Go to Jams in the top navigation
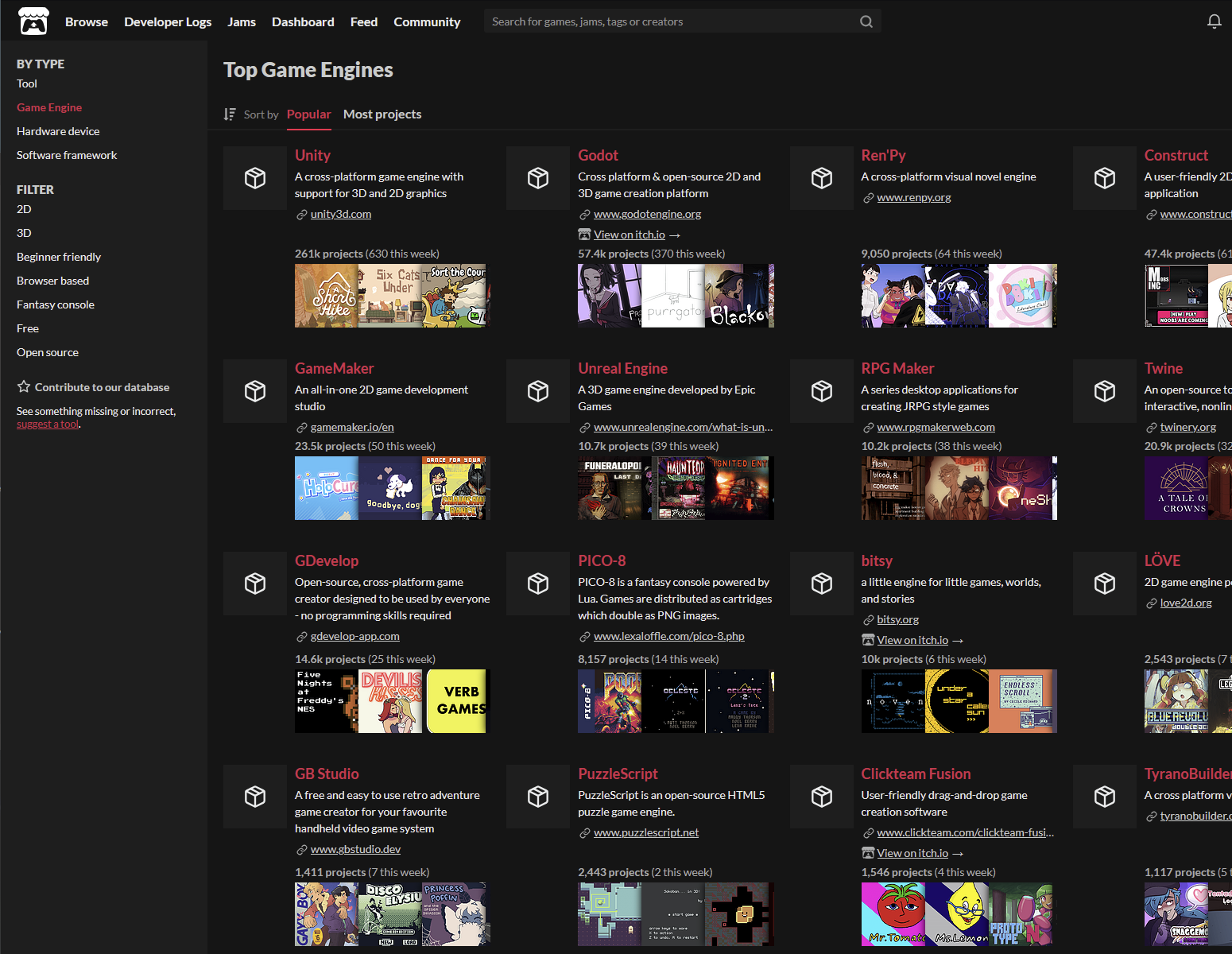 click(x=242, y=21)
